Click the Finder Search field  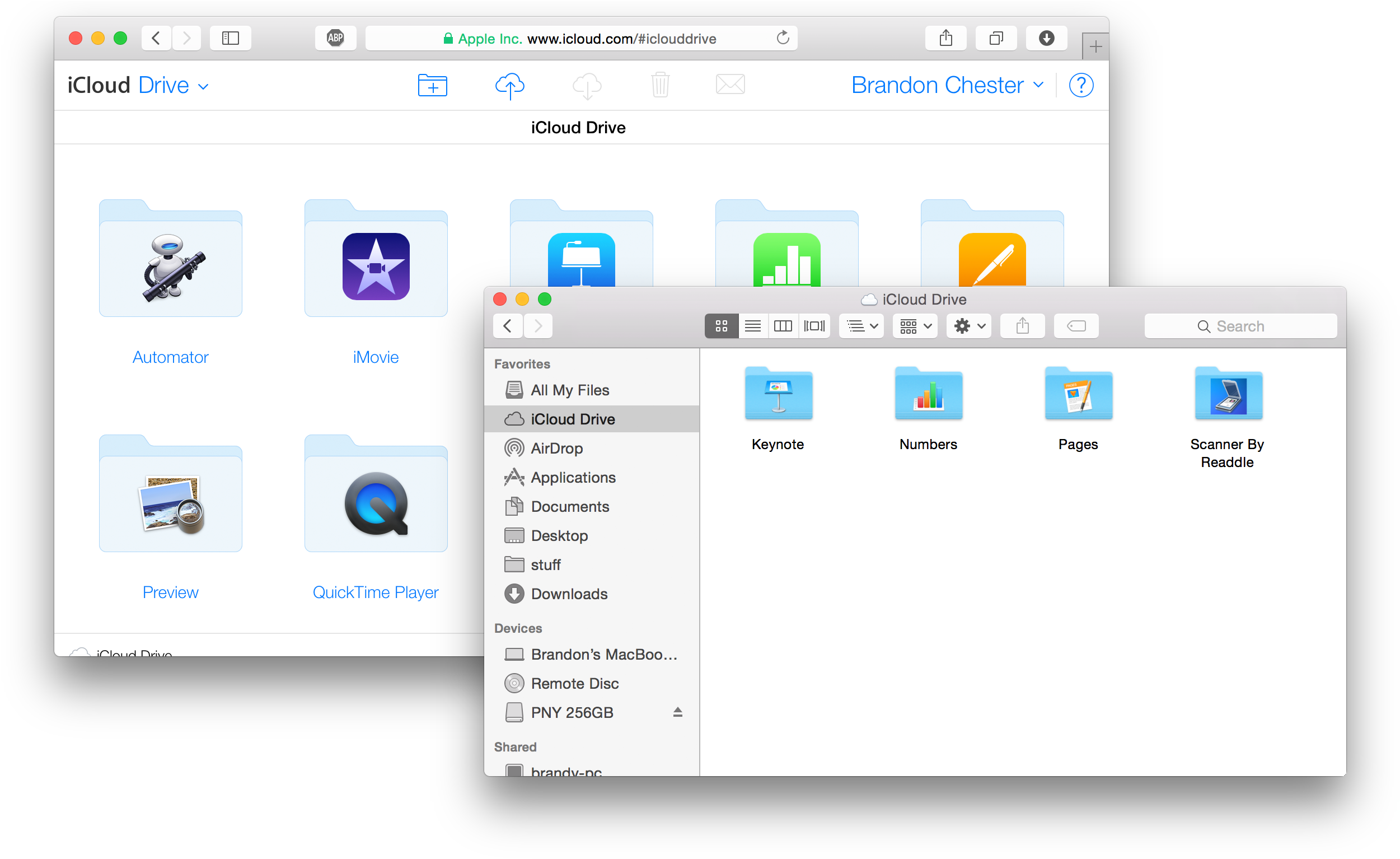[1240, 326]
